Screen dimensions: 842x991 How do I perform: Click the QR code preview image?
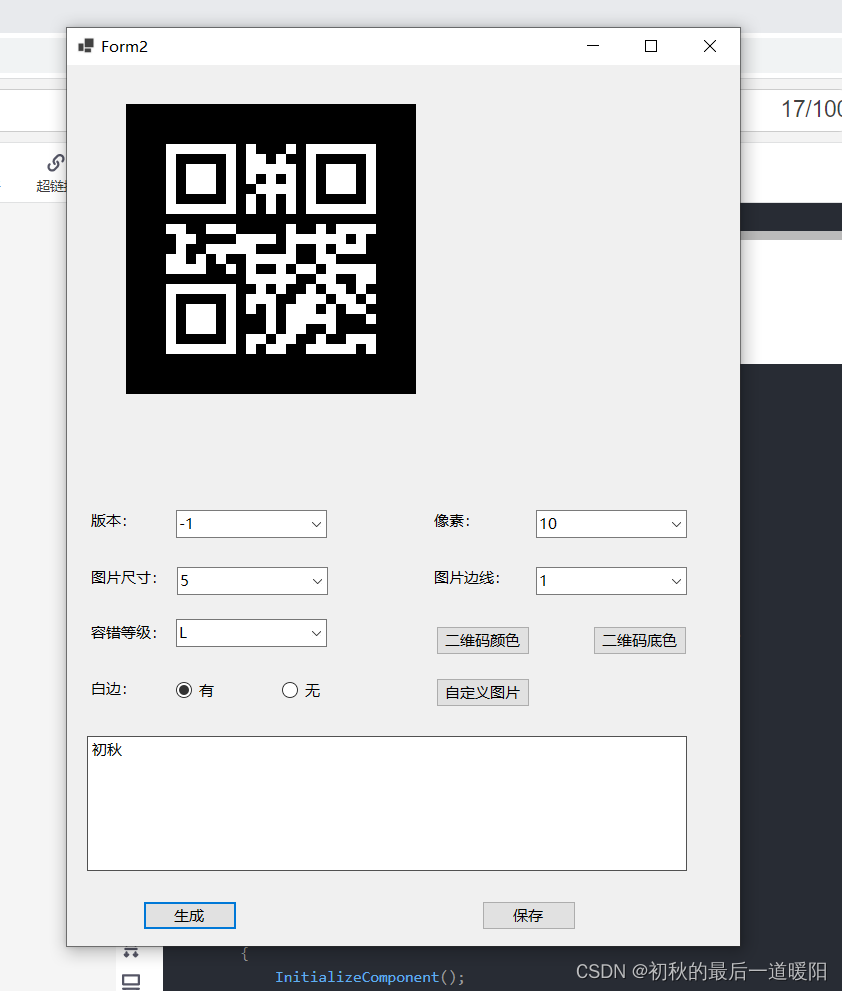(x=270, y=247)
